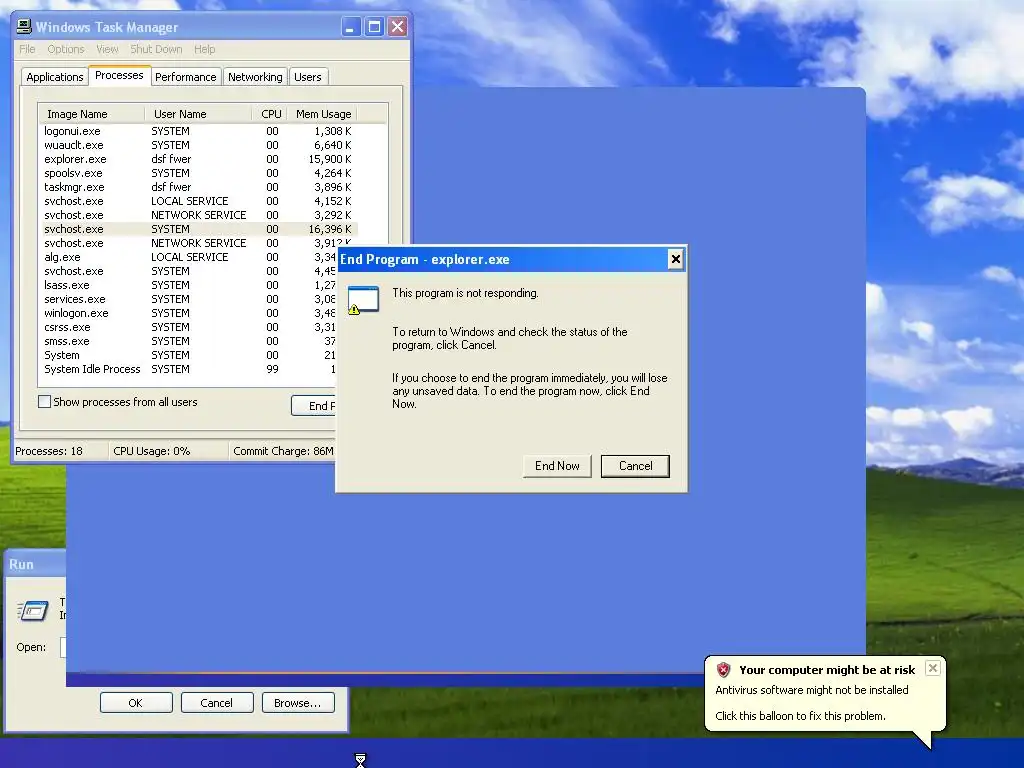
Task: Select the services.exe process row
Action: pyautogui.click(x=189, y=299)
